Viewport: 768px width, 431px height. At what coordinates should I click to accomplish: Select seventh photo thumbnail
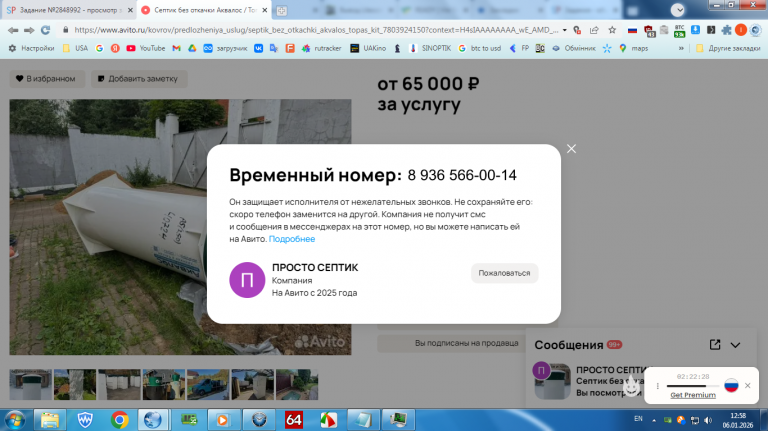click(x=297, y=384)
